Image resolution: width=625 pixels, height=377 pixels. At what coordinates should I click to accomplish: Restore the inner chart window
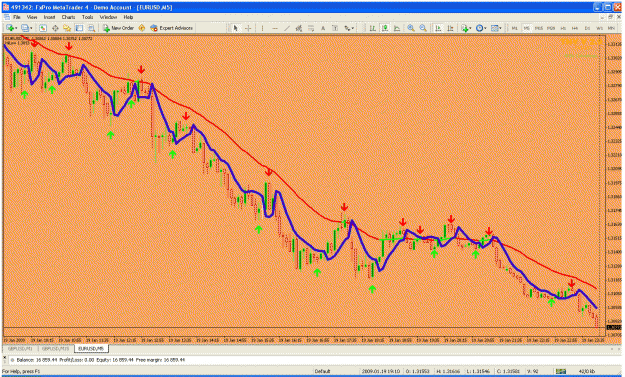pyautogui.click(x=610, y=17)
